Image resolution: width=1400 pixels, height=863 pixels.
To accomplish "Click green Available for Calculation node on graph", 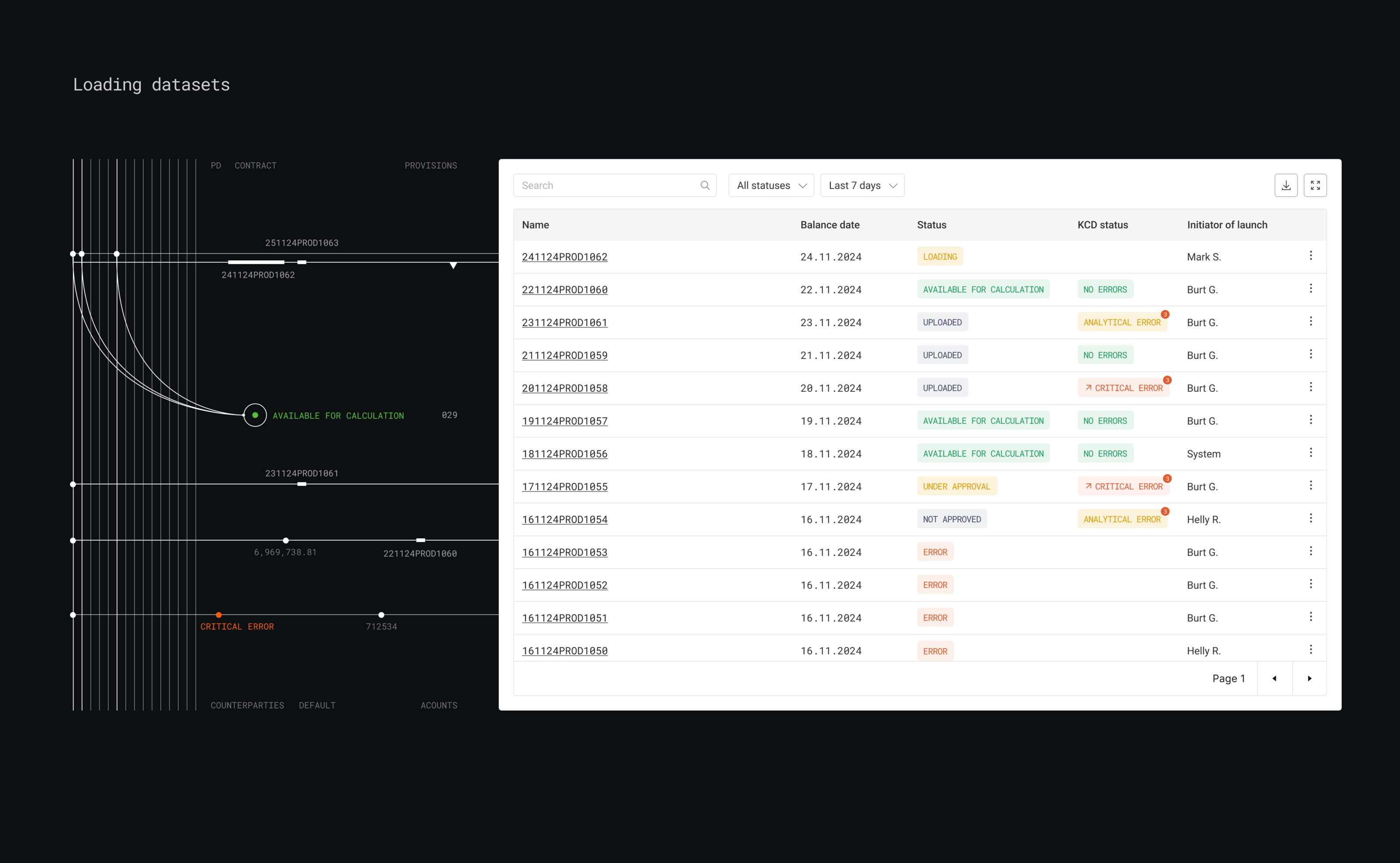I will 255,415.
